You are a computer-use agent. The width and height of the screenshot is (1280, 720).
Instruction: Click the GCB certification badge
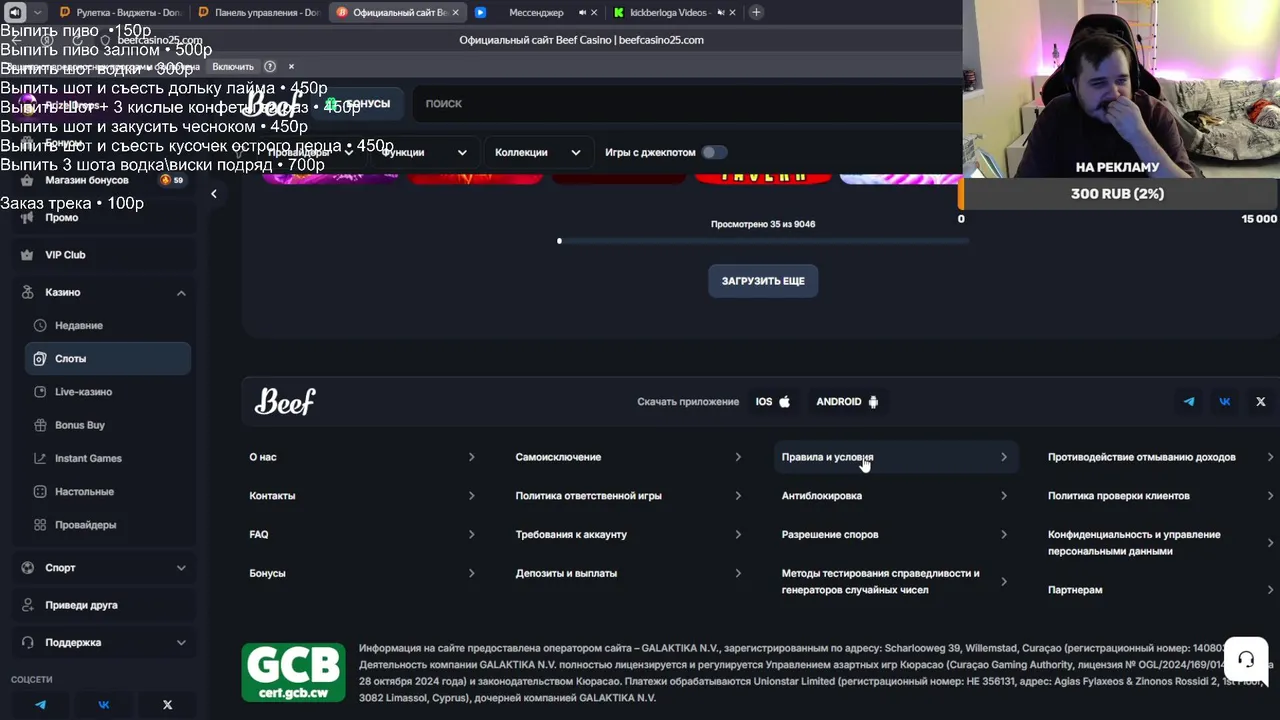pyautogui.click(x=293, y=672)
